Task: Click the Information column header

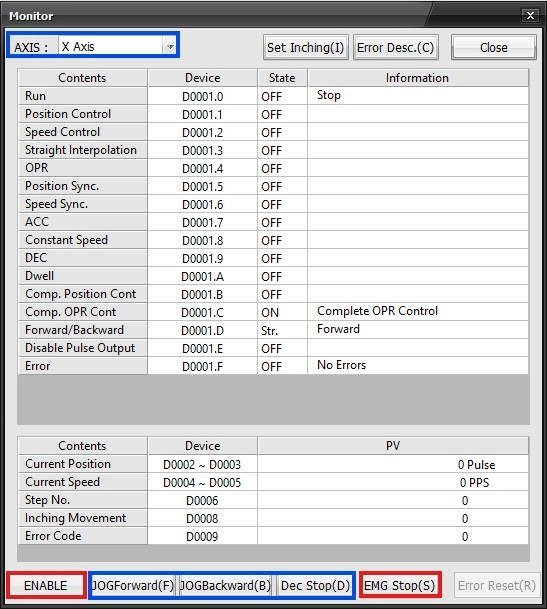Action: (418, 78)
